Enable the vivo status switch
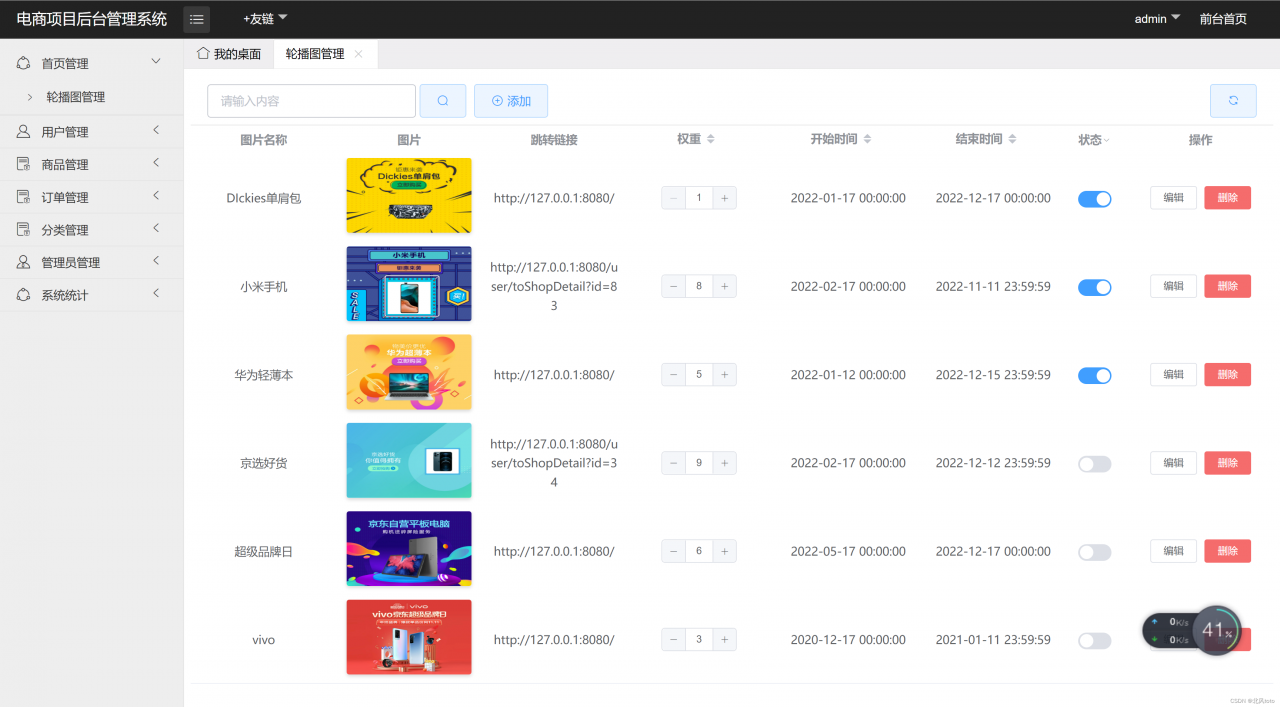Image resolution: width=1280 pixels, height=707 pixels. click(x=1094, y=640)
